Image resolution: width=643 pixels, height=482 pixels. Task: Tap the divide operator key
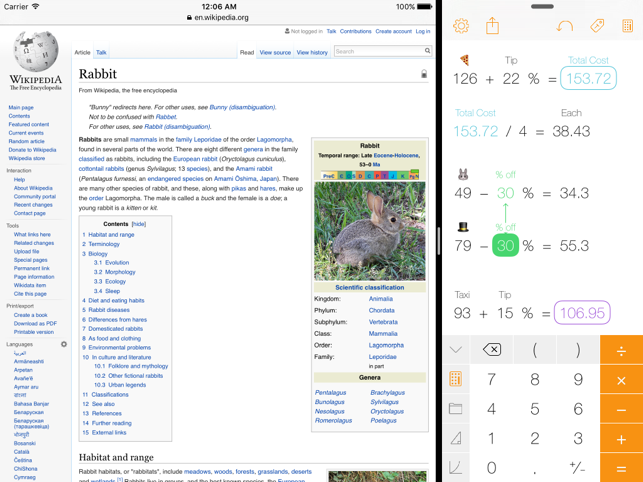[621, 350]
